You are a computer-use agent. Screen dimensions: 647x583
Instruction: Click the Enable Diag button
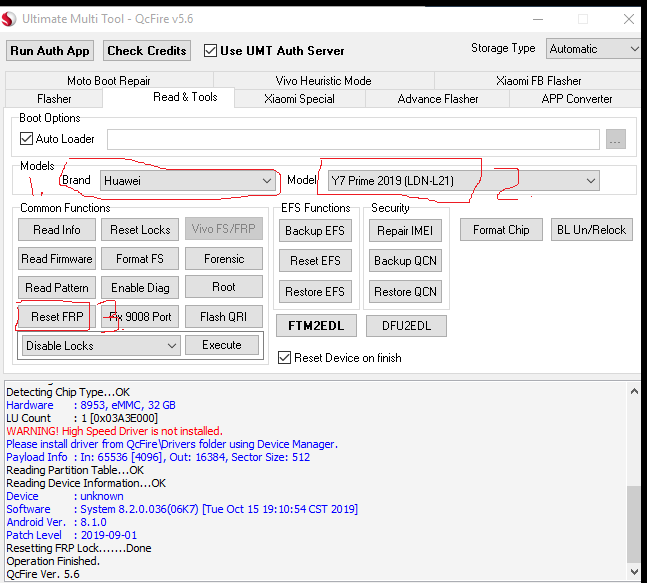pyautogui.click(x=140, y=288)
